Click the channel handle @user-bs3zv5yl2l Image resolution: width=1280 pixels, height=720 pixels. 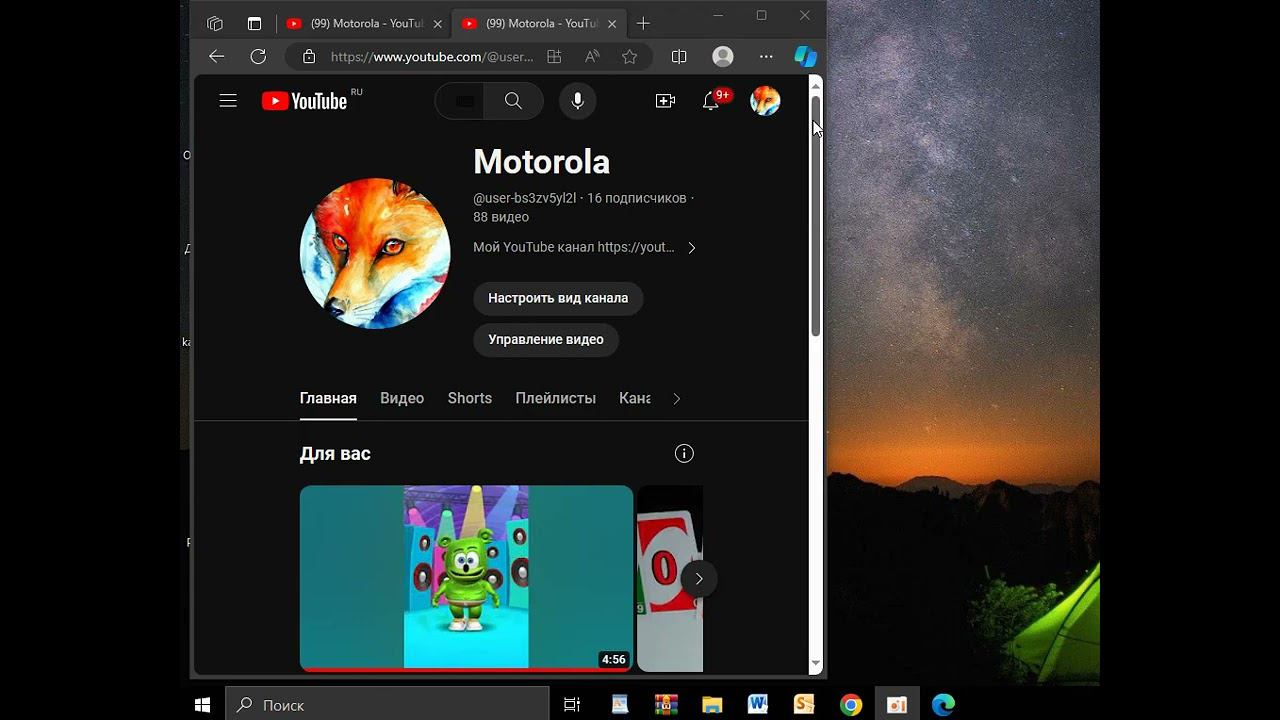click(x=525, y=198)
